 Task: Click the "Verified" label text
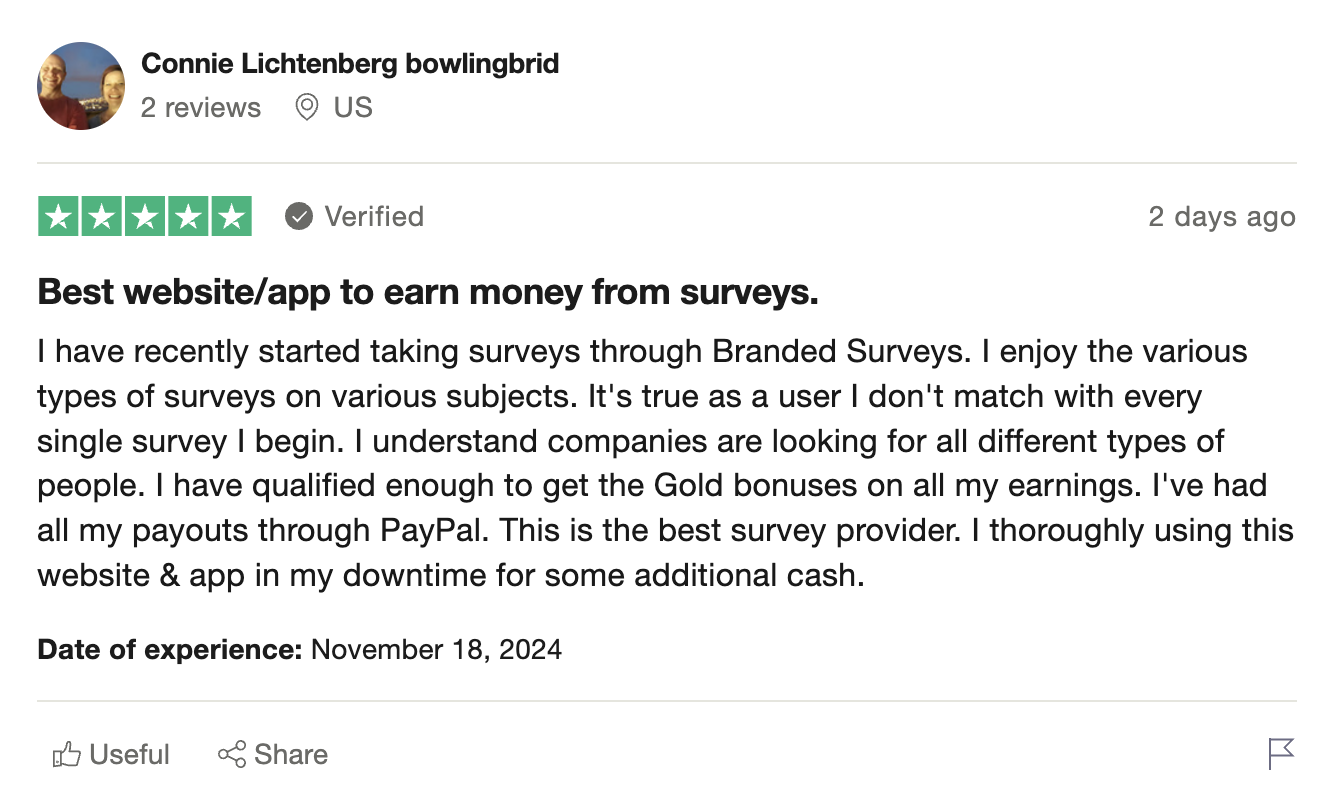pos(374,216)
